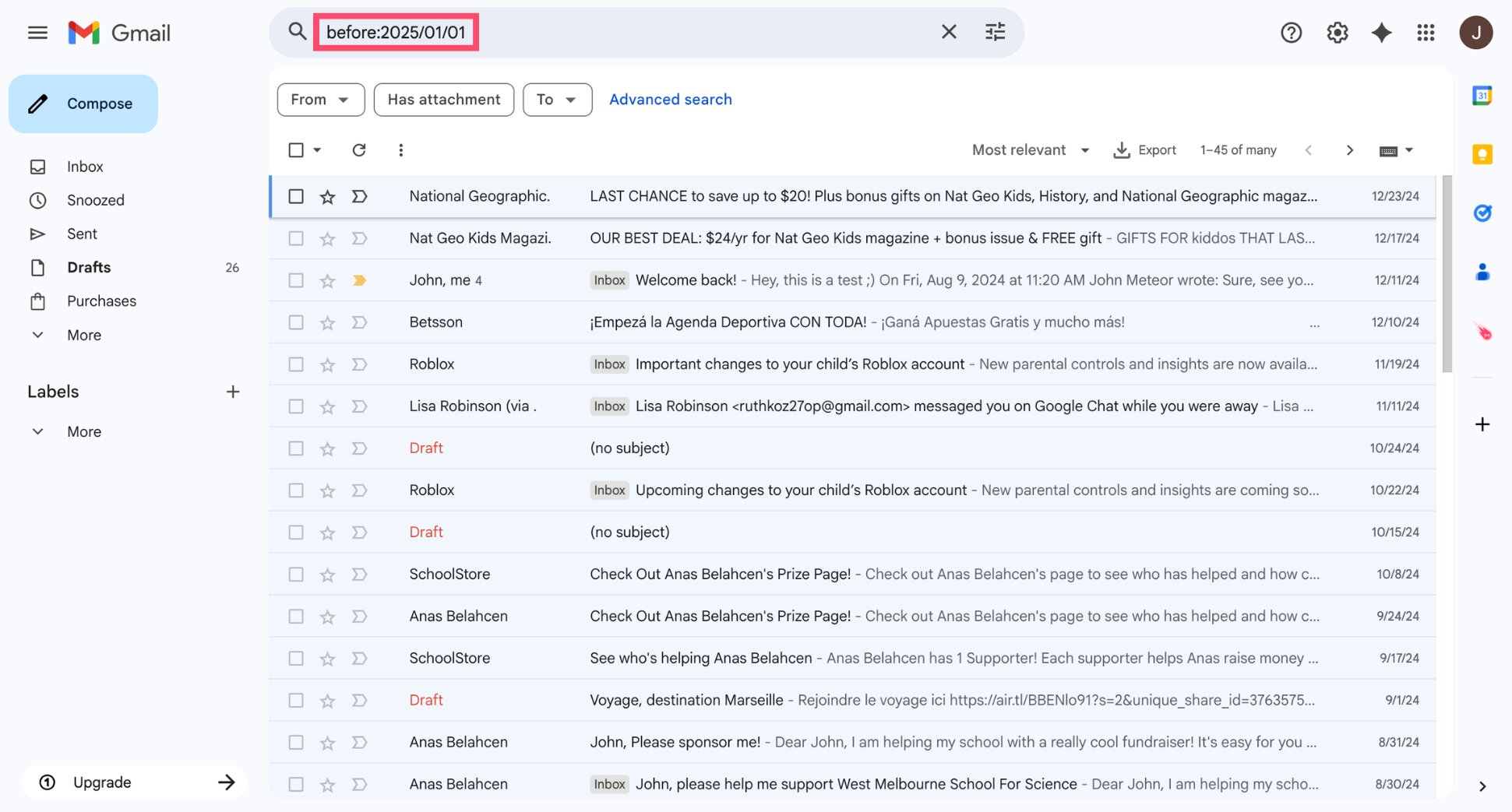The image size is (1512, 812).
Task: Click the Compose button
Action: pyautogui.click(x=83, y=104)
